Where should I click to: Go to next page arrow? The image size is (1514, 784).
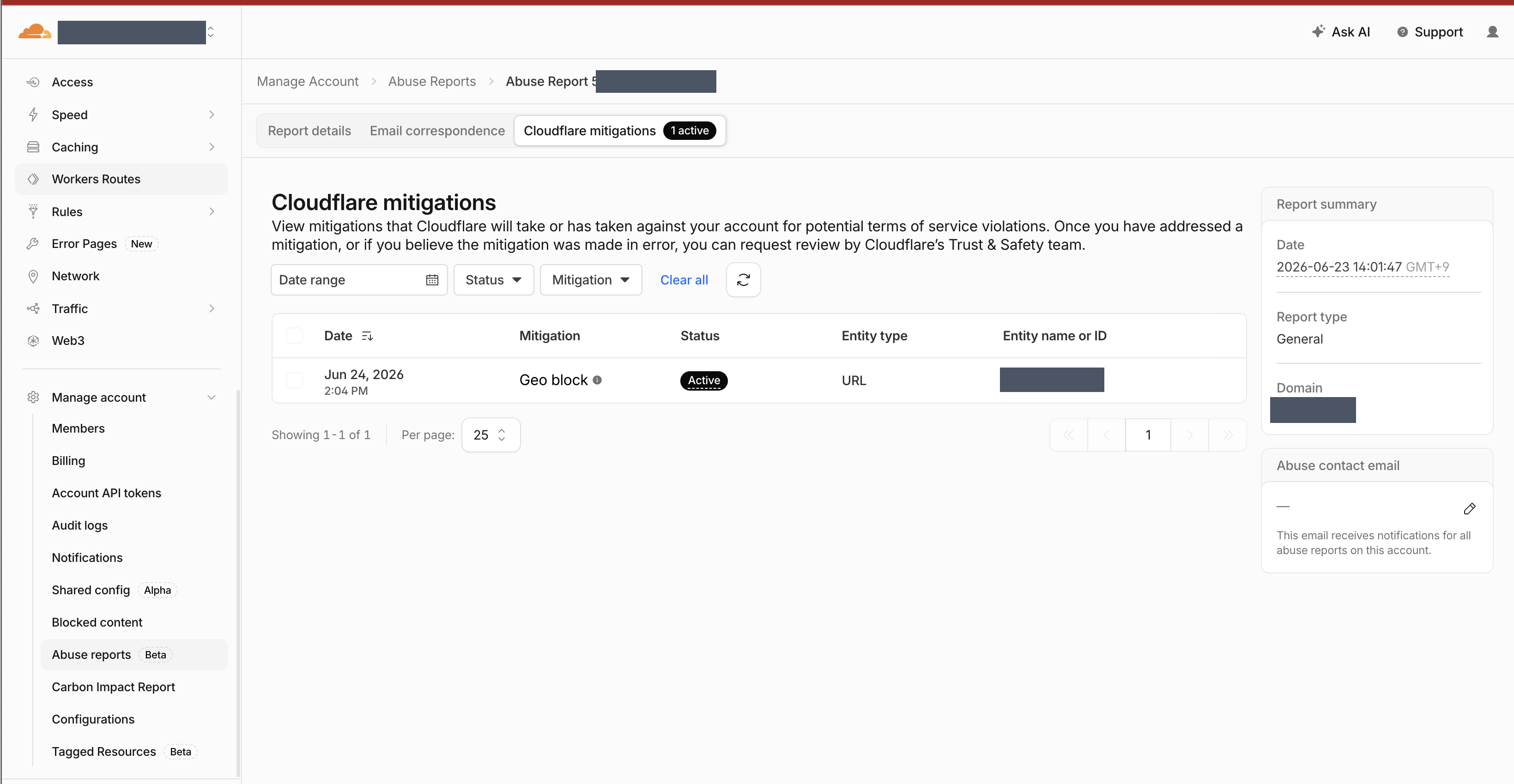pyautogui.click(x=1190, y=434)
